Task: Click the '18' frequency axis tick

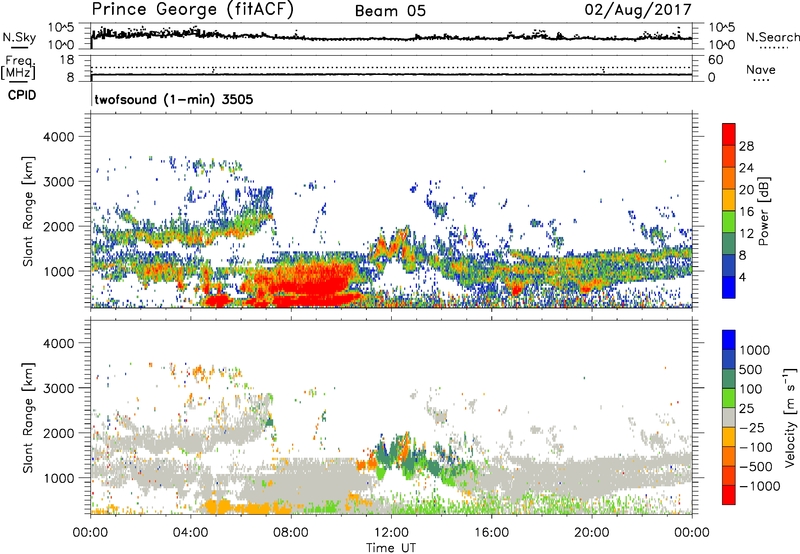Action: [x=67, y=60]
